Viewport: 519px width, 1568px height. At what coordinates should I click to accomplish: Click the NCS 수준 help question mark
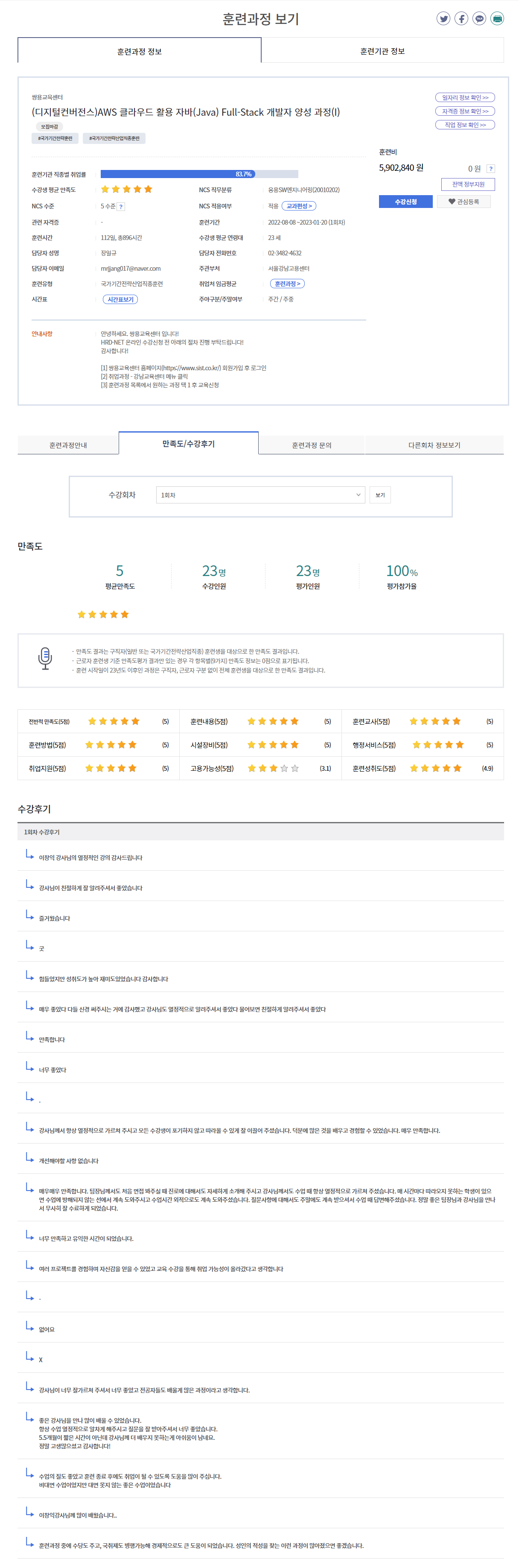(121, 207)
